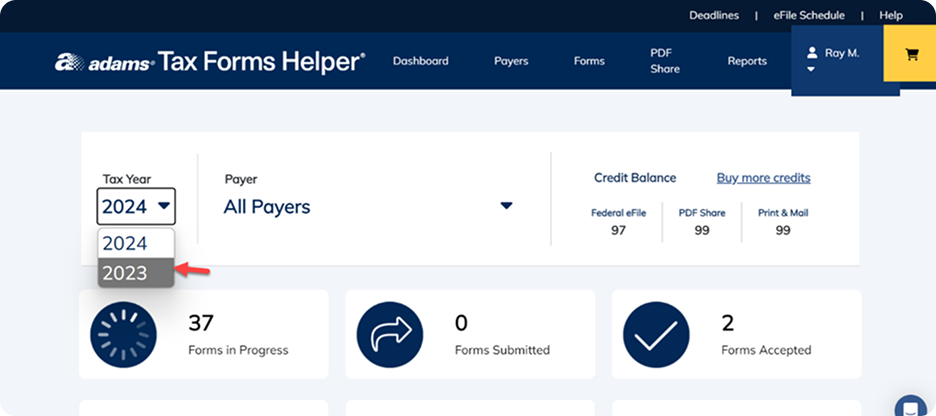
Task: Click the 37 Forms in Progress count
Action: pos(201,323)
